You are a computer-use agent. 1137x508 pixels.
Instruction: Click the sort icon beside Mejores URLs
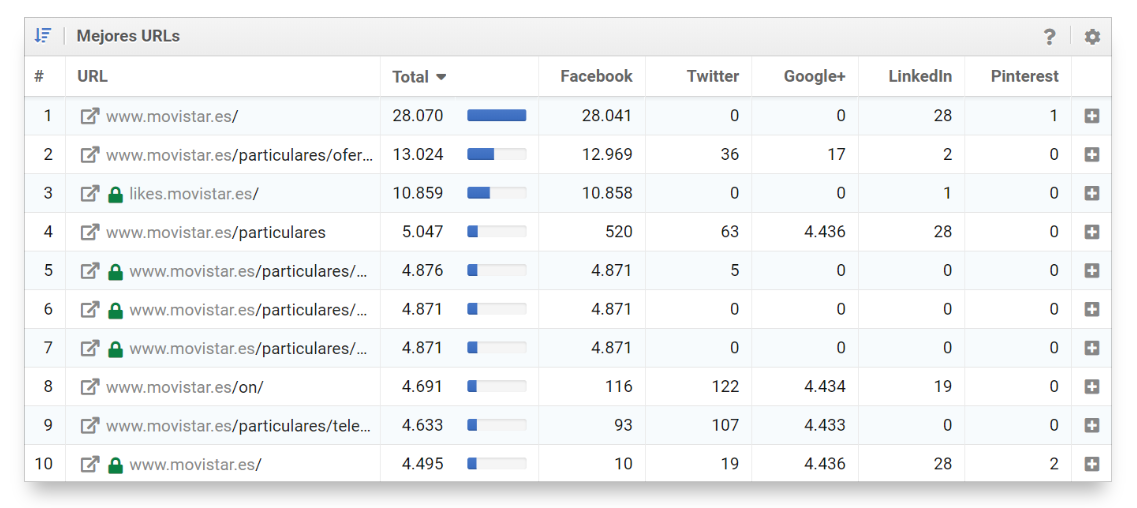[x=42, y=36]
